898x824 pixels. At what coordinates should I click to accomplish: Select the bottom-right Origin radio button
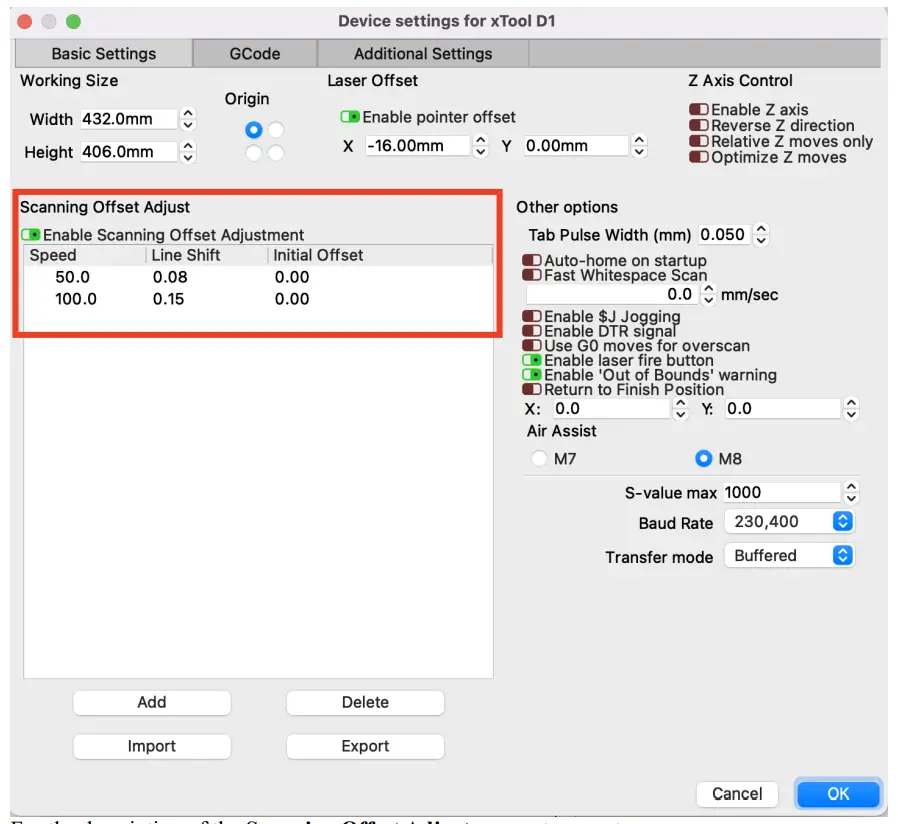click(276, 153)
